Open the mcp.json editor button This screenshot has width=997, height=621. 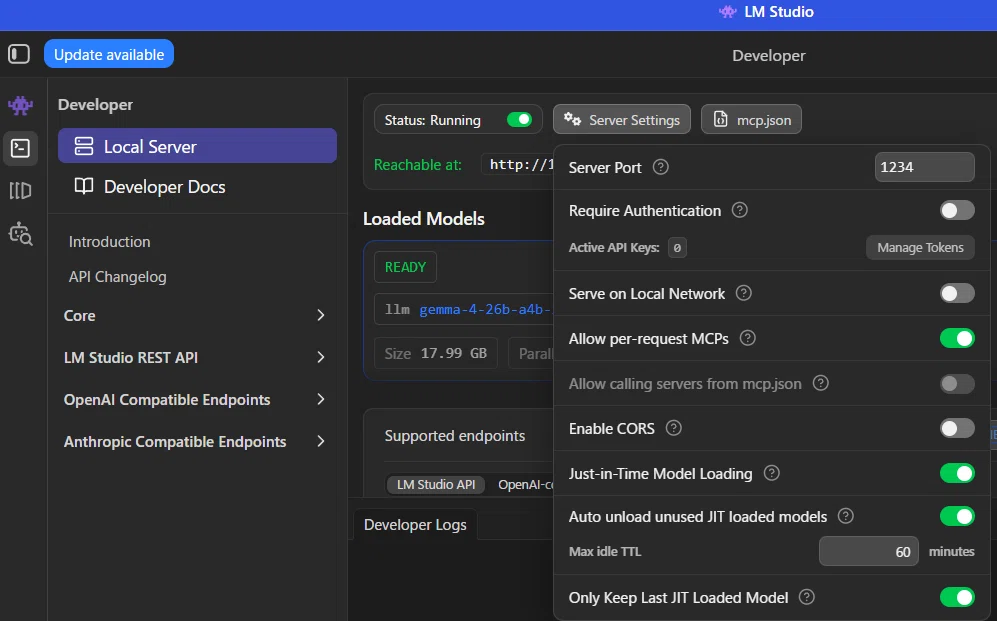coord(751,119)
